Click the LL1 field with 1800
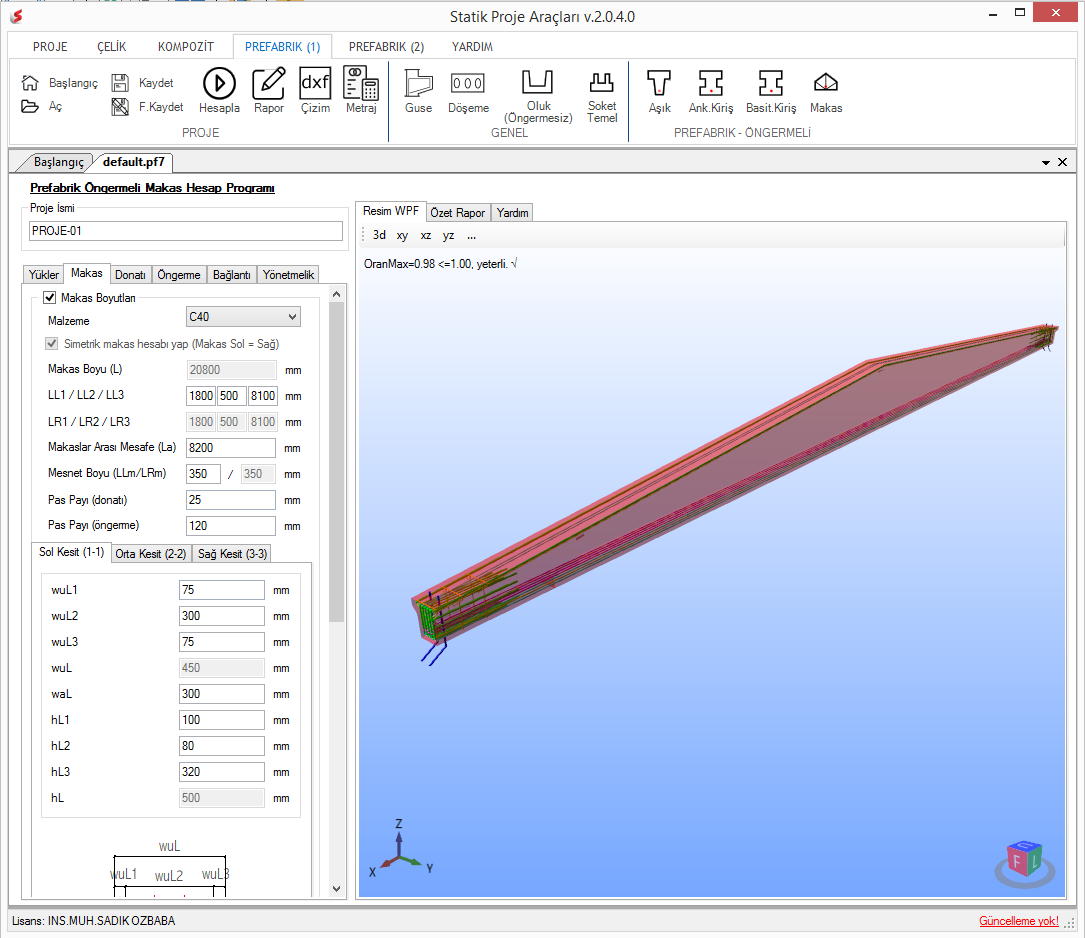 click(x=201, y=396)
